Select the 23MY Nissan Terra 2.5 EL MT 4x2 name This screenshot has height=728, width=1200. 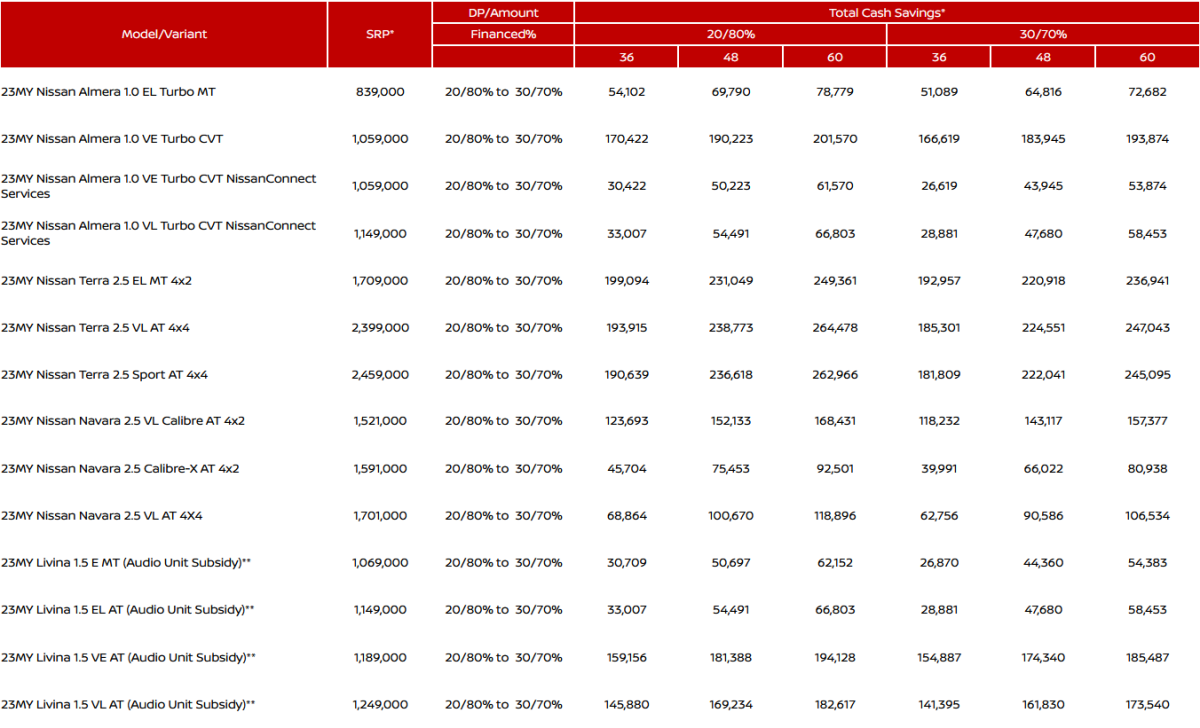(97, 281)
